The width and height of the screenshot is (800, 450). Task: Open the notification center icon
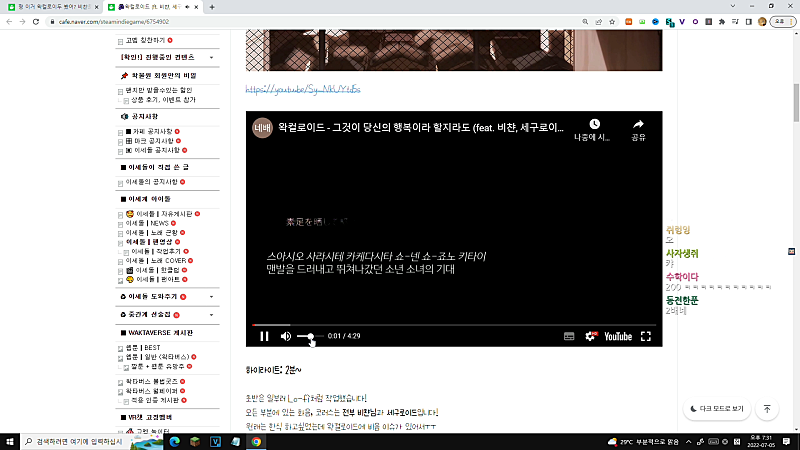click(787, 442)
